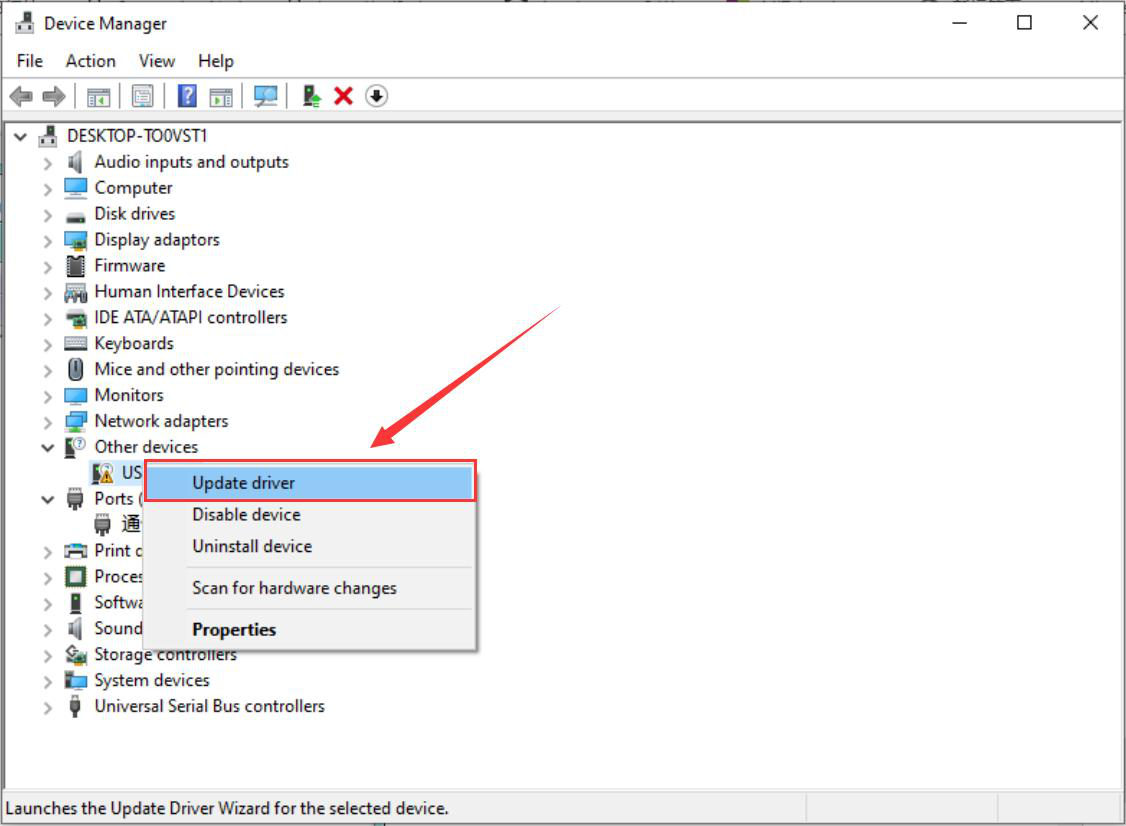Image resolution: width=1126 pixels, height=826 pixels.
Task: Choose Scan for hardware changes
Action: point(310,588)
